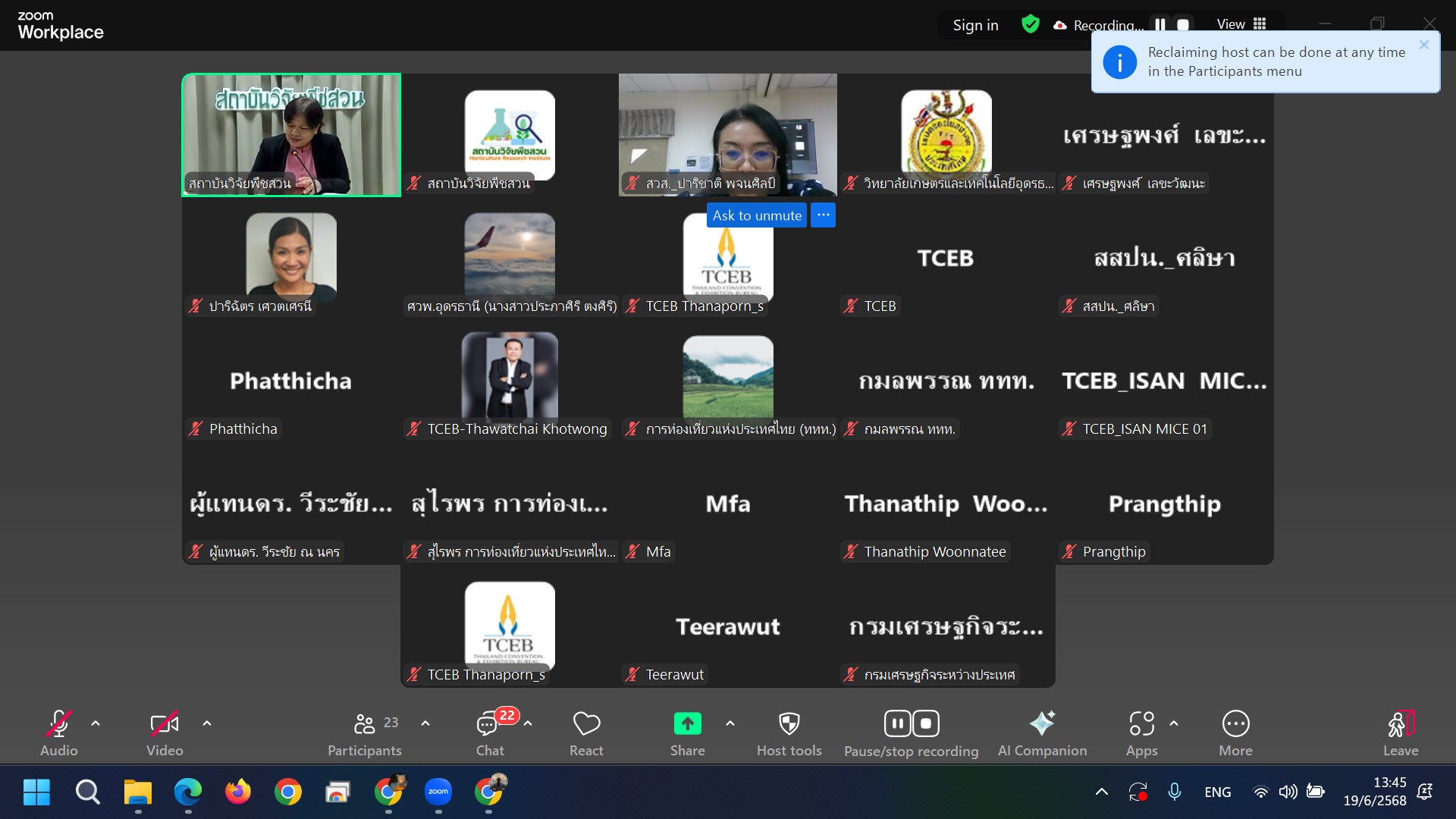
Task: Open three-dot options on TCEB Thanaporn_s tile
Action: click(823, 215)
